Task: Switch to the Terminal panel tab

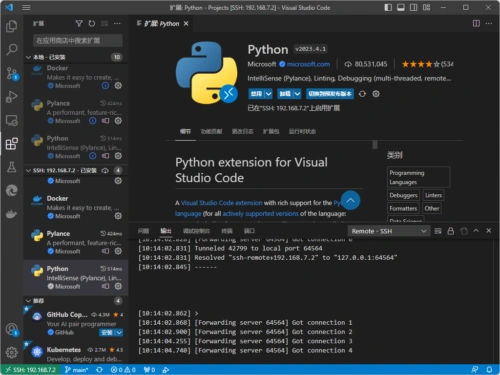Action: [227, 231]
